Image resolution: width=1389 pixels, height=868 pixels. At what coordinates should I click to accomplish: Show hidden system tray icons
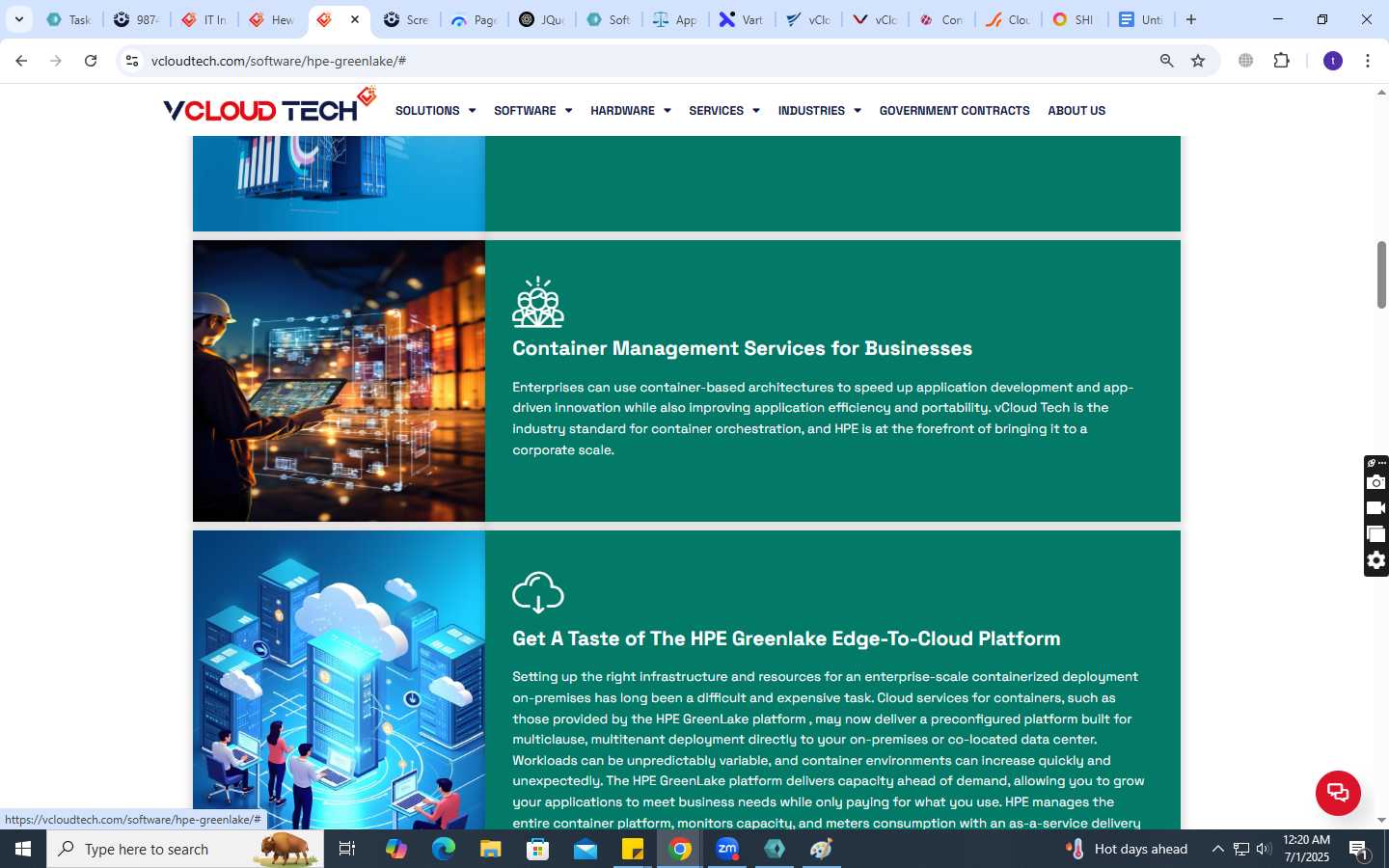coord(1218,849)
